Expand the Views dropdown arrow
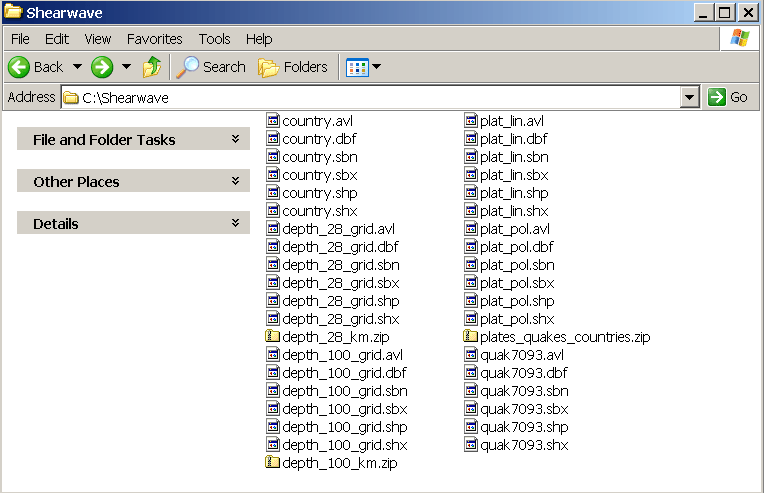This screenshot has width=764, height=493. click(x=377, y=67)
